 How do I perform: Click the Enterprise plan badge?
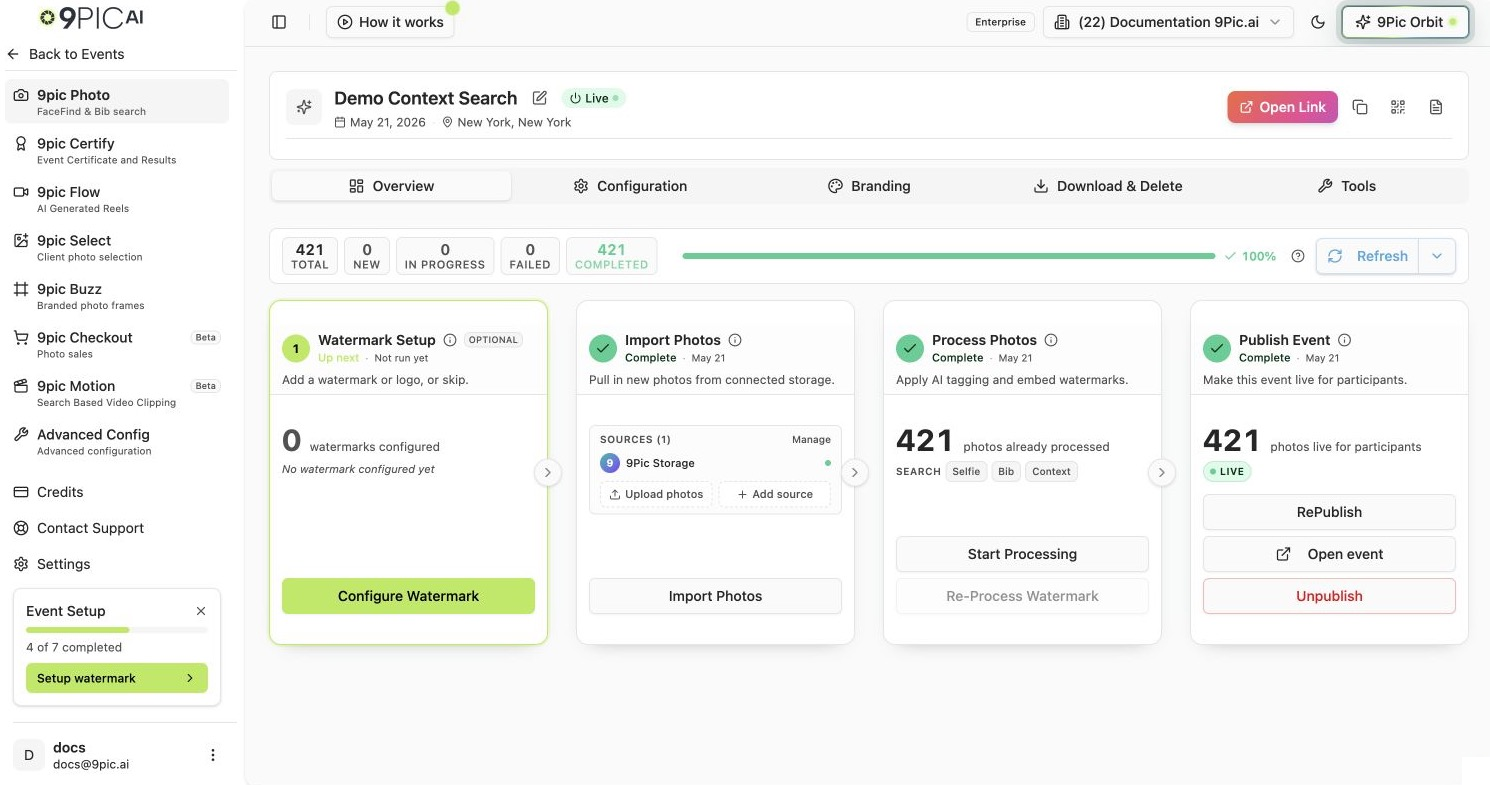[1000, 22]
